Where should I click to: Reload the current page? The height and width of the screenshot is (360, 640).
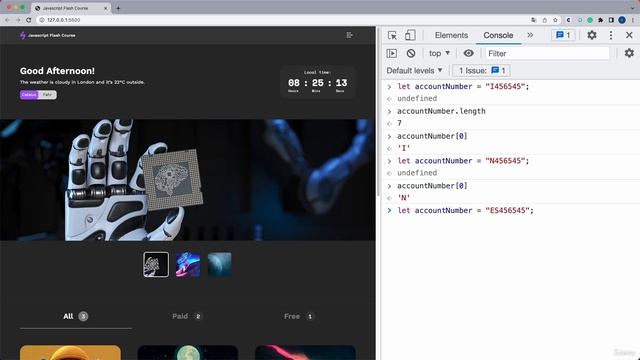click(29, 20)
